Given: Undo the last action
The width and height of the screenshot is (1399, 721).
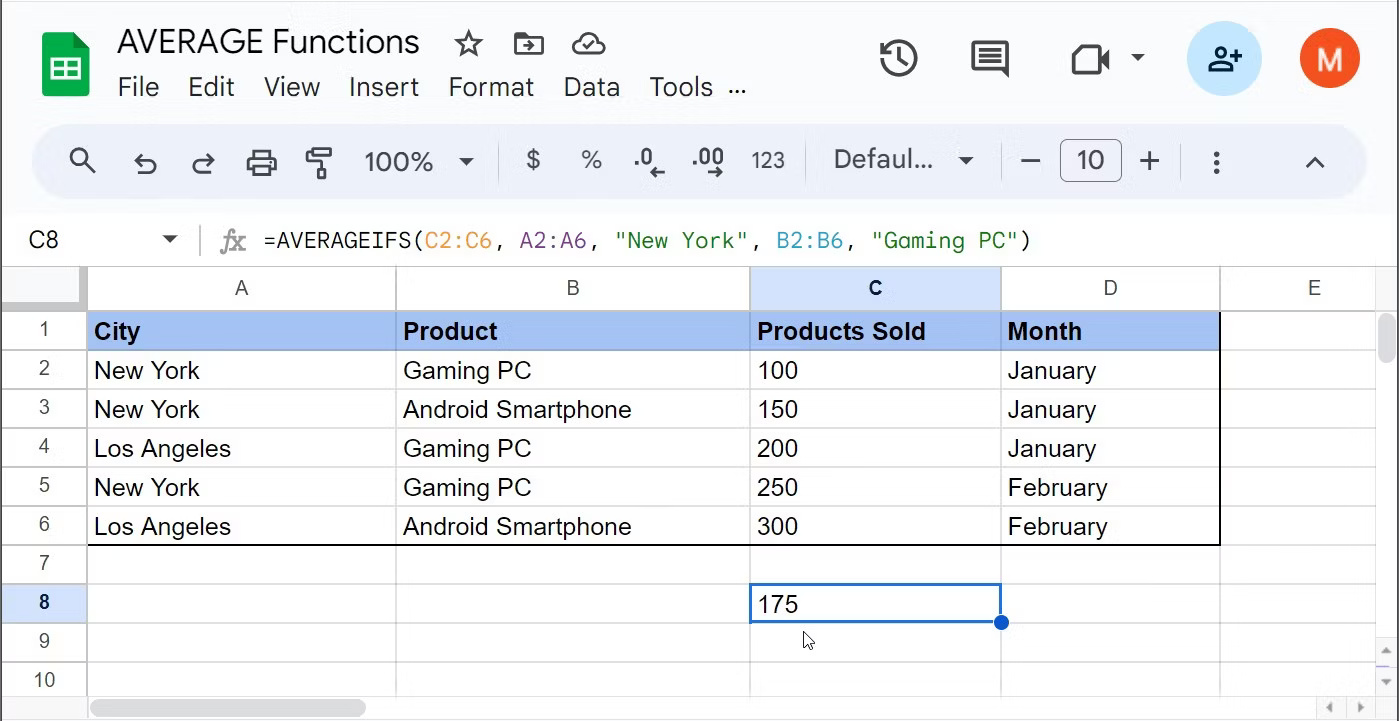Looking at the screenshot, I should click(145, 160).
